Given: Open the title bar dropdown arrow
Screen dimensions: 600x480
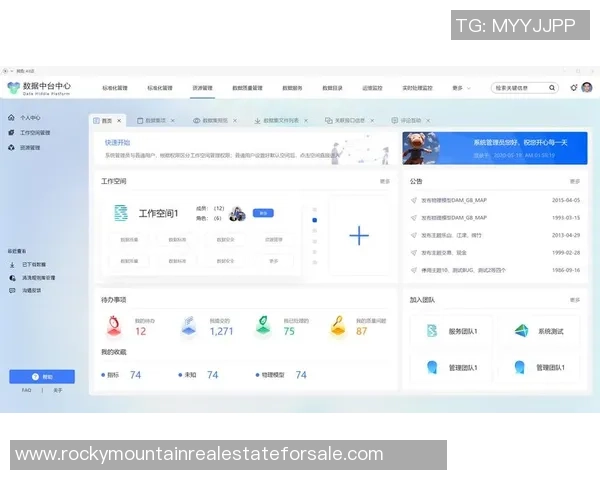Looking at the screenshot, I should [12, 71].
